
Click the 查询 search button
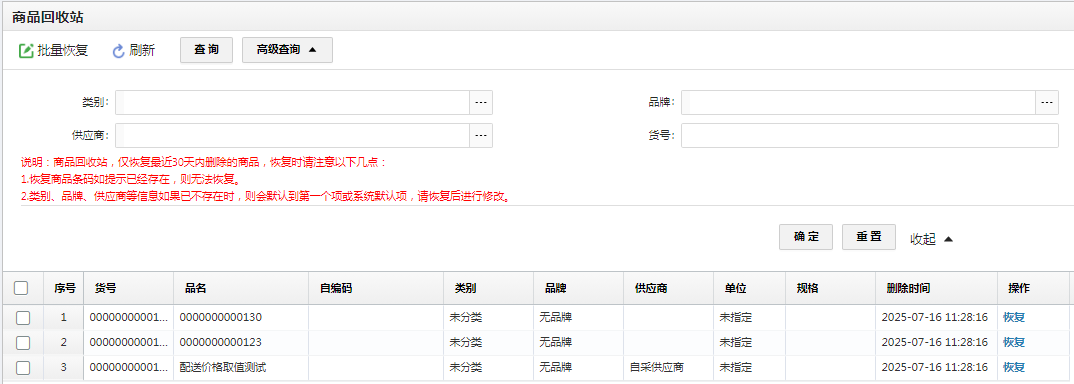click(x=206, y=50)
